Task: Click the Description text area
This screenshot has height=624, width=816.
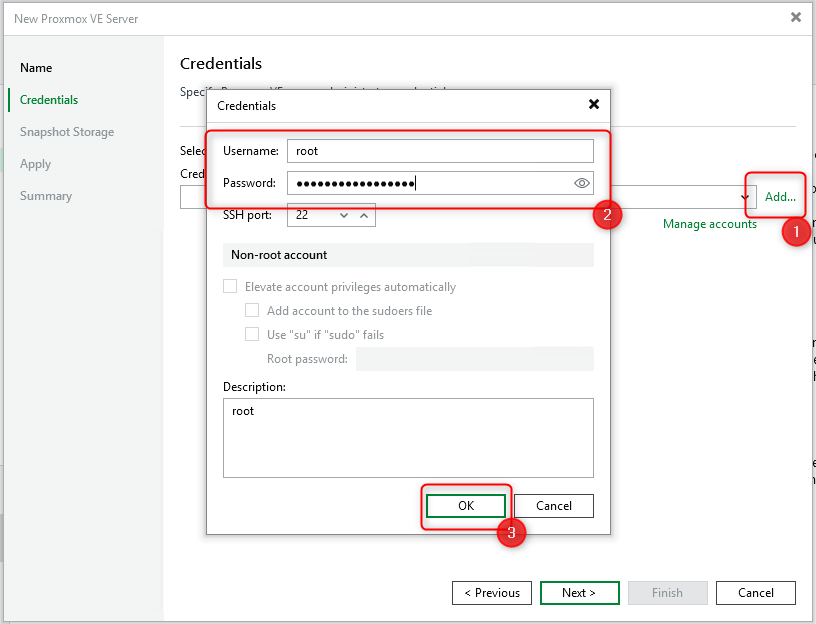Action: coord(408,437)
